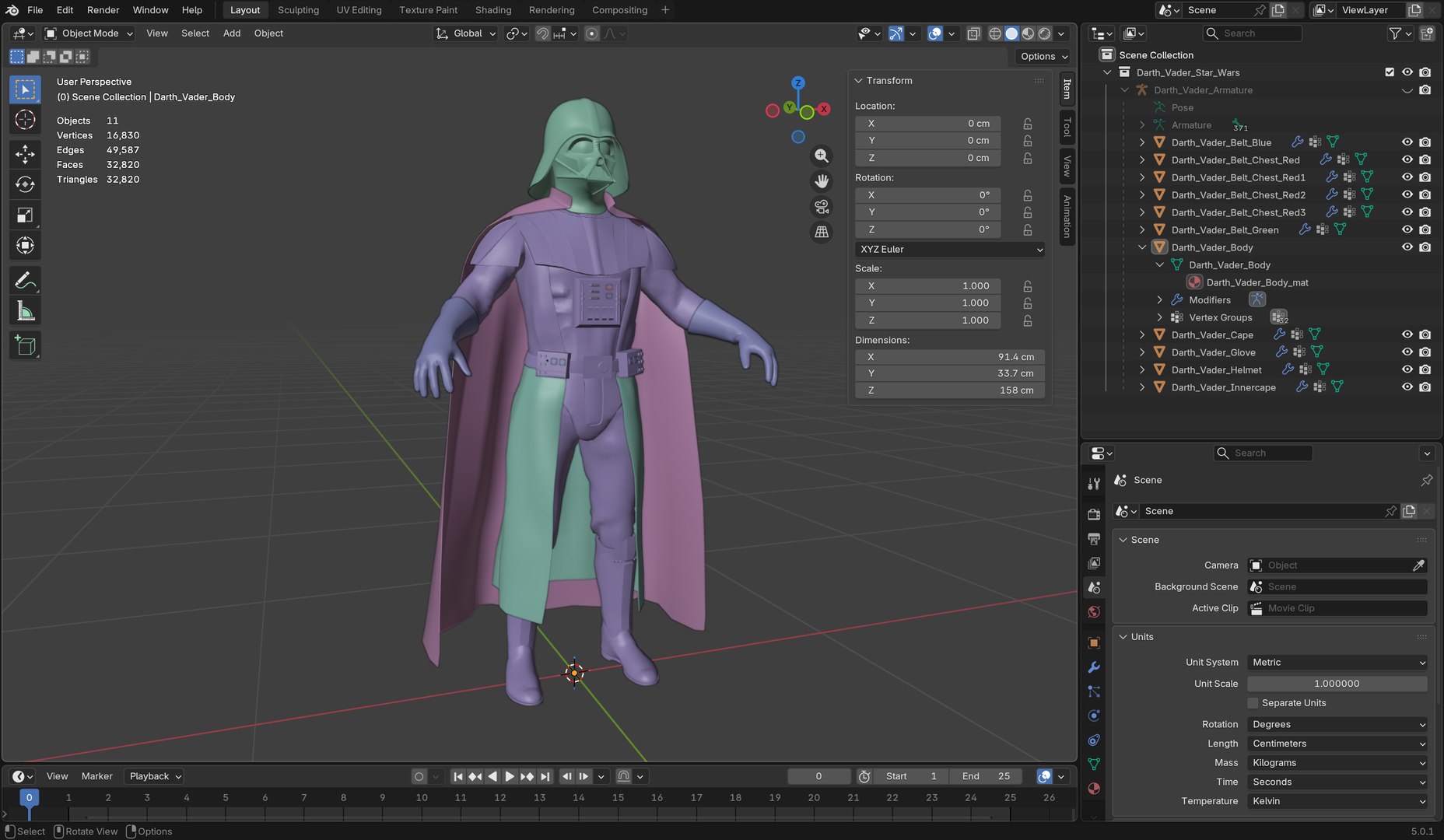Switch to the Shading workspace tab
The image size is (1444, 840).
493,10
